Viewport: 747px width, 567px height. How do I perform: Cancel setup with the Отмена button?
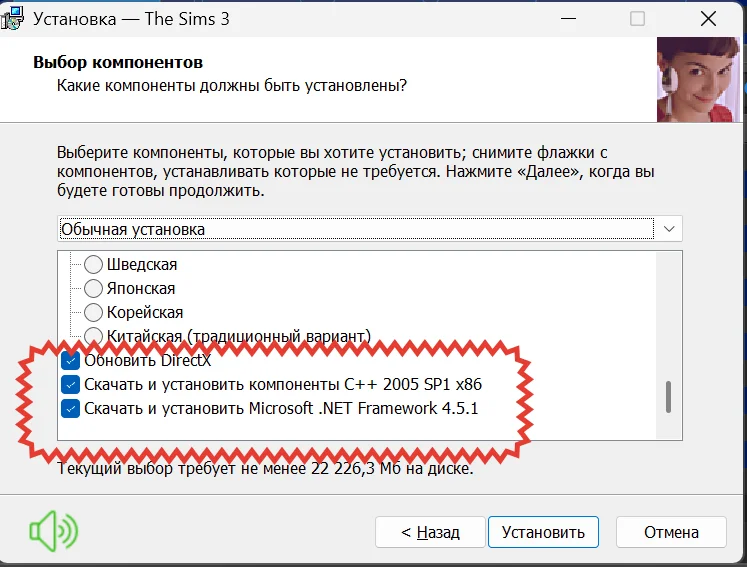670,532
